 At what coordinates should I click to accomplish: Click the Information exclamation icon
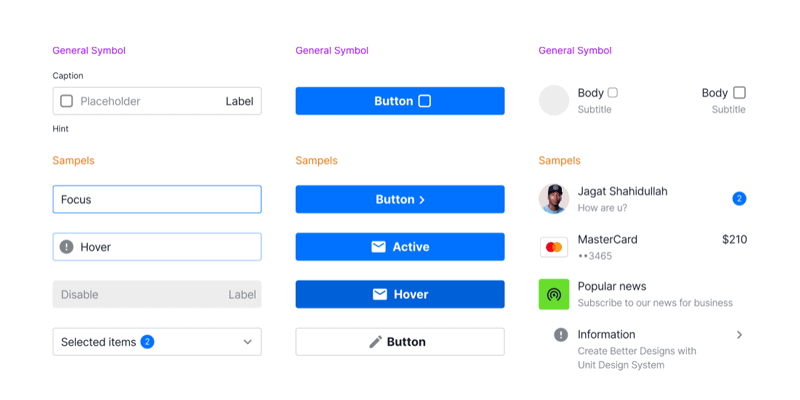click(561, 335)
